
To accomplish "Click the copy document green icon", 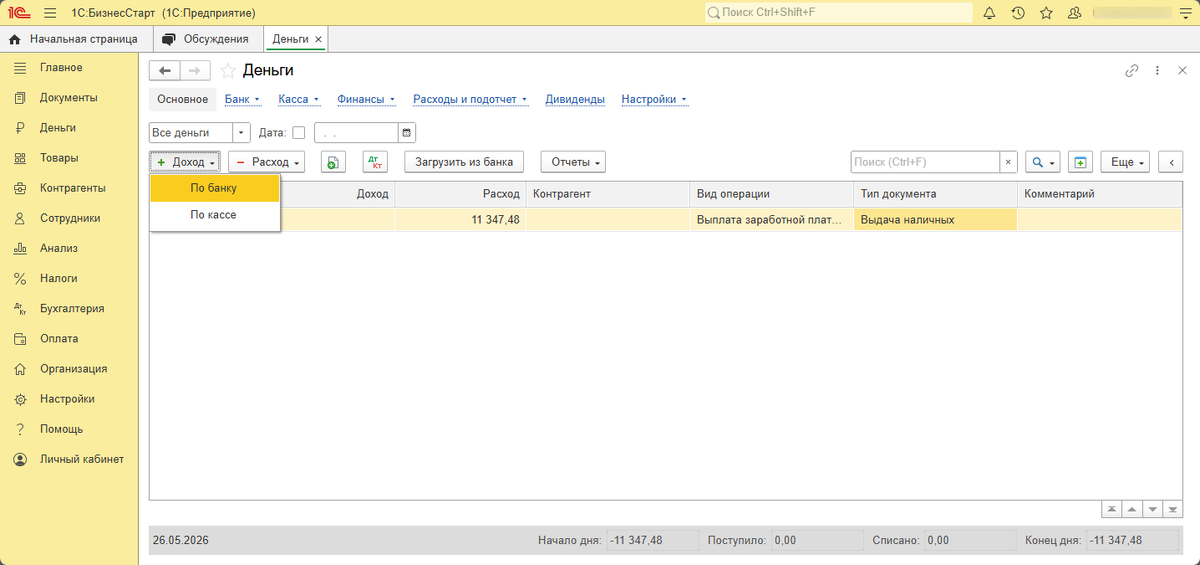I will [333, 162].
